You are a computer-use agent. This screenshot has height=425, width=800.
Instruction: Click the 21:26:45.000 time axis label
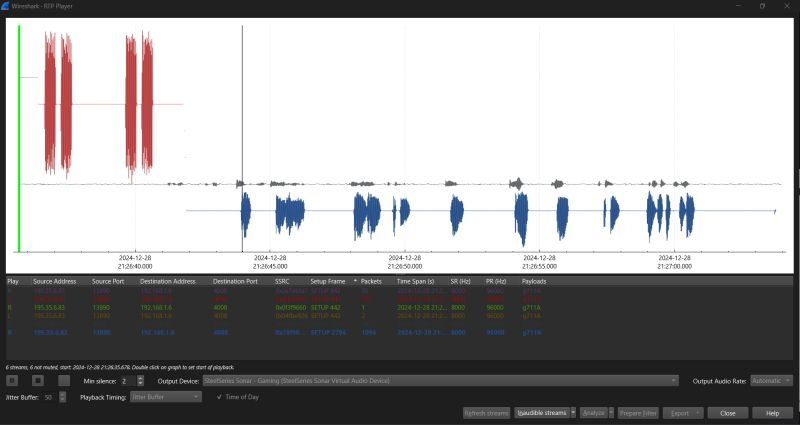pyautogui.click(x=270, y=262)
